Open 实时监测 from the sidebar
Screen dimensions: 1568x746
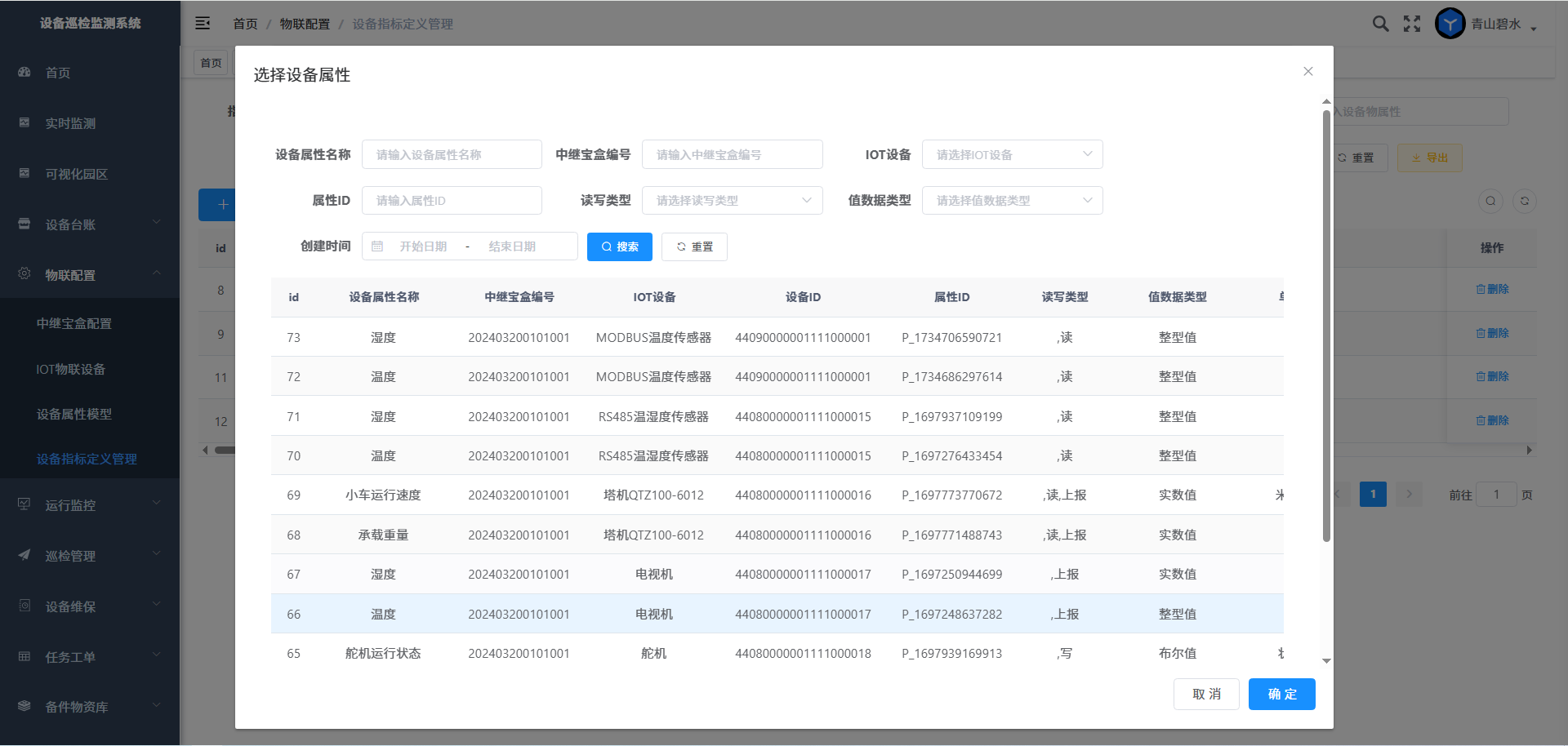click(x=70, y=123)
